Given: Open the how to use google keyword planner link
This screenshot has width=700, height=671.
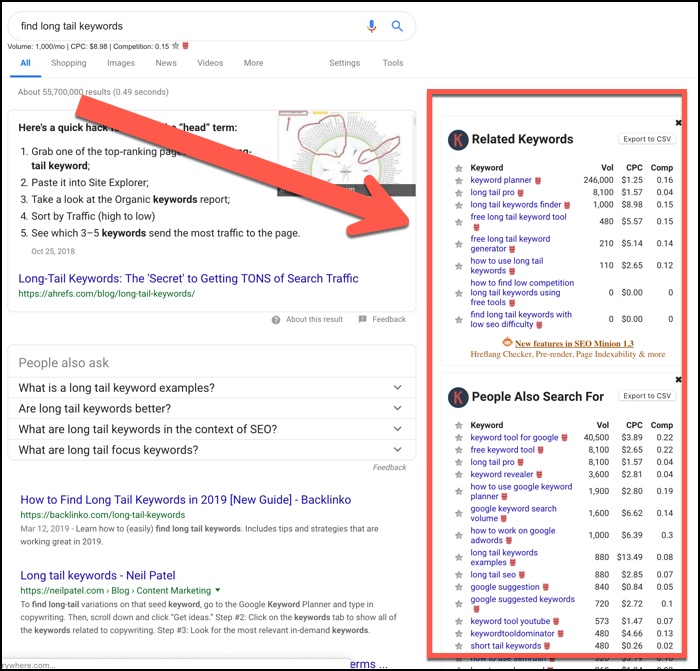Looking at the screenshot, I should 521,491.
